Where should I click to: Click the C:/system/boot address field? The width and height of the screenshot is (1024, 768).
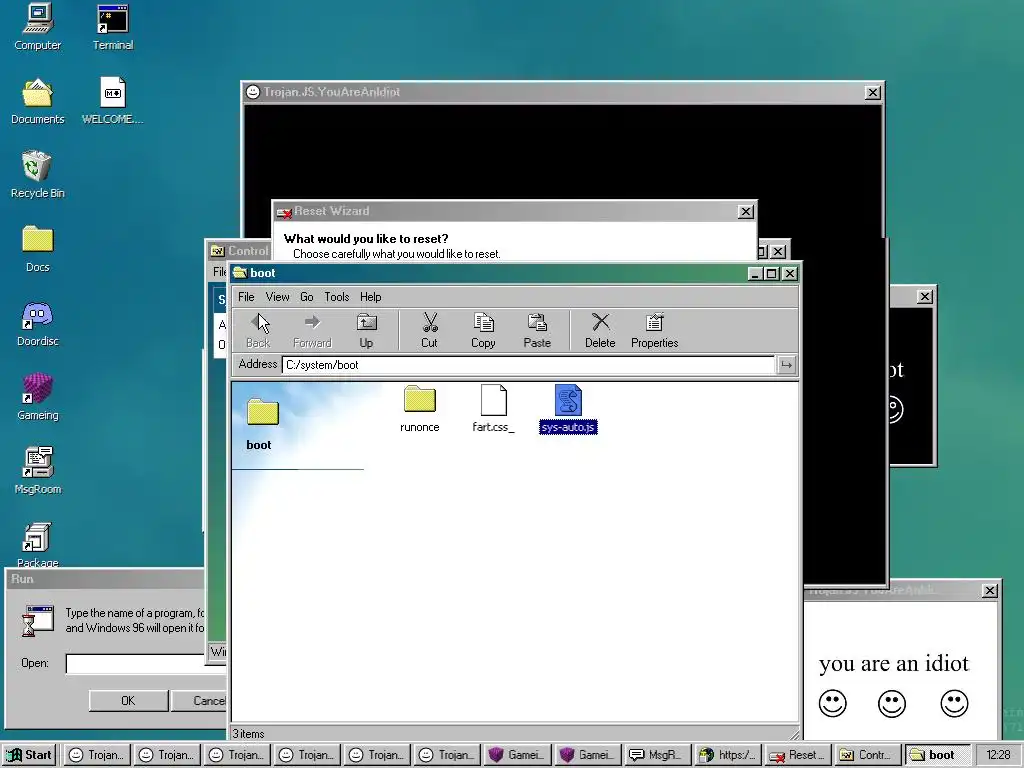pyautogui.click(x=528, y=365)
